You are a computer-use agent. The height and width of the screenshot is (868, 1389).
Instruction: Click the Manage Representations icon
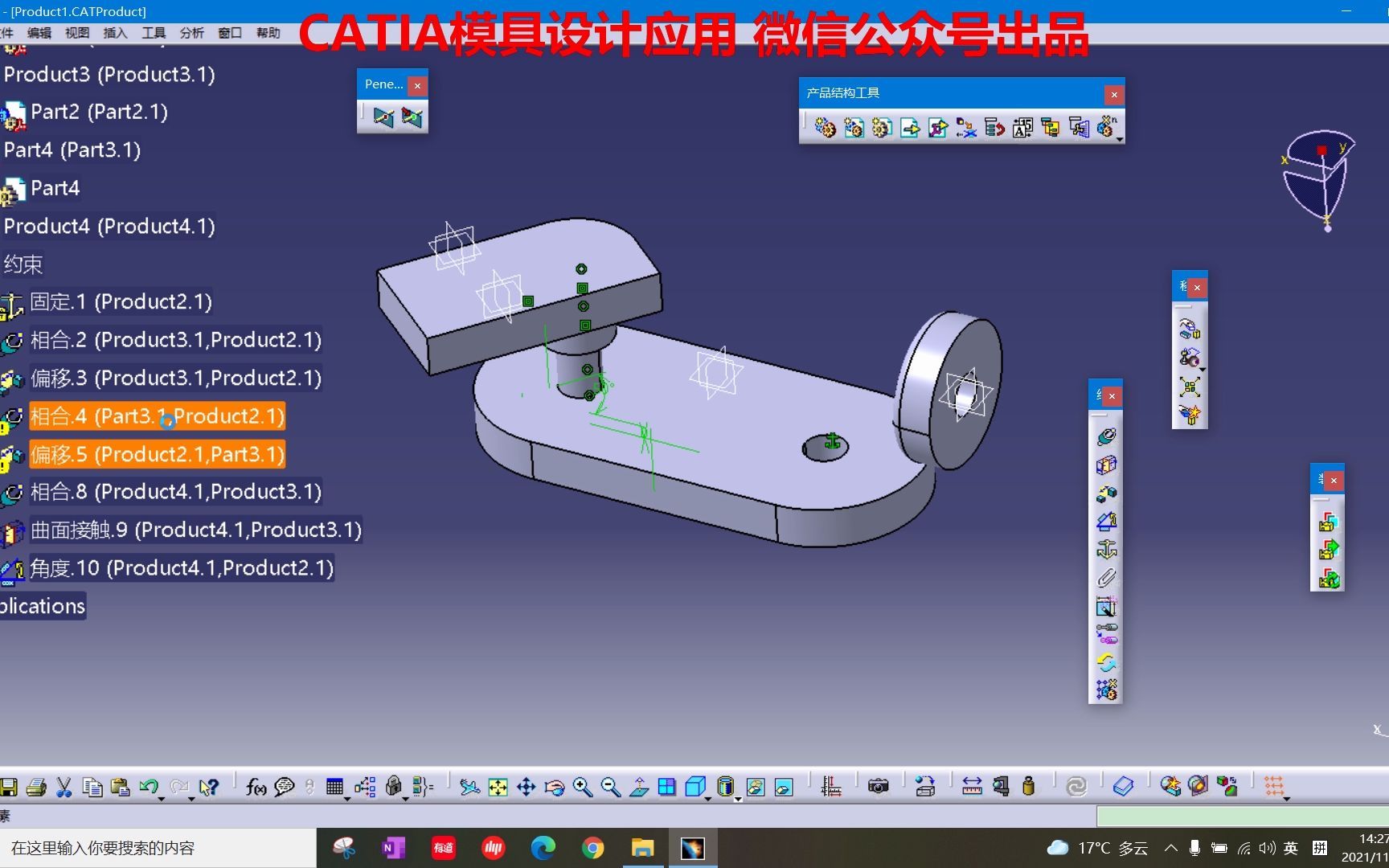[x=1079, y=128]
